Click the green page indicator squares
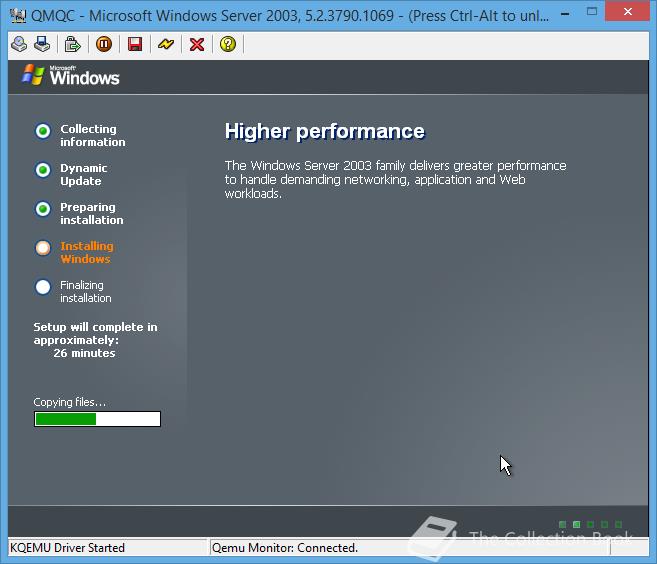Viewport: 657px width, 564px height. click(590, 524)
